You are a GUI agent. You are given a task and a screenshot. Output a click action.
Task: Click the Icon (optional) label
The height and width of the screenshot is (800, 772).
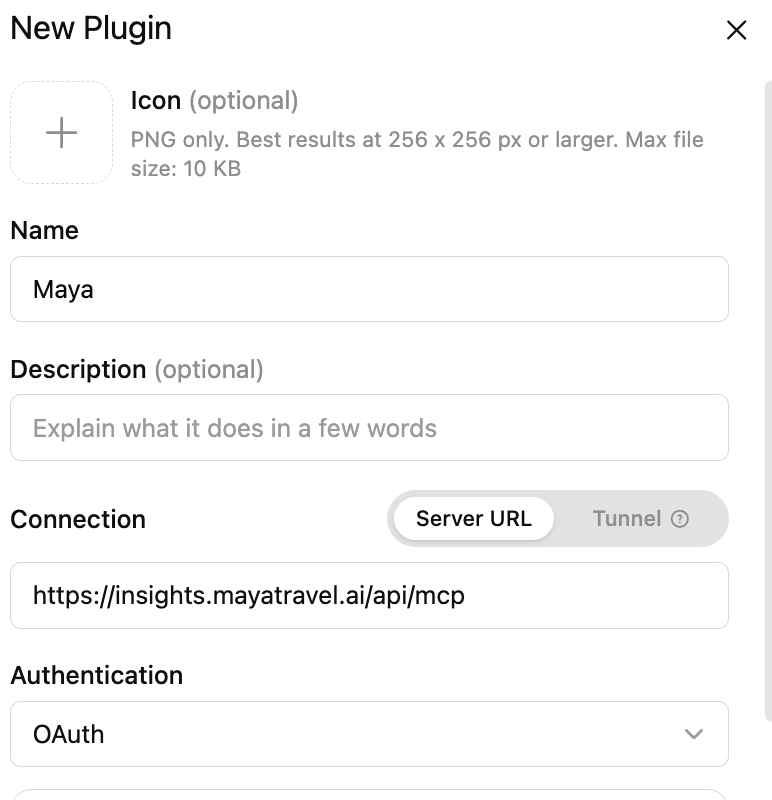coord(214,101)
